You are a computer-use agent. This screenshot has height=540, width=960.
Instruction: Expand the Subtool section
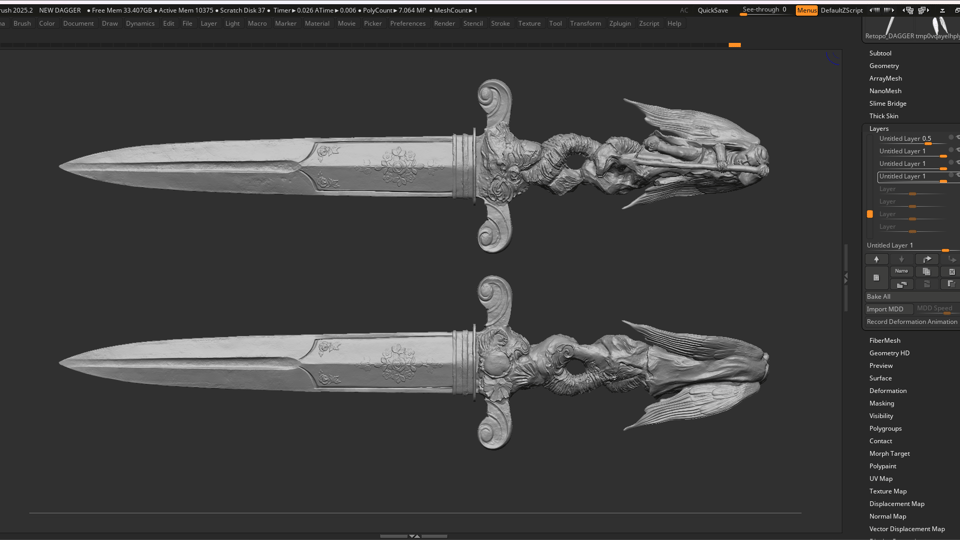coord(880,53)
